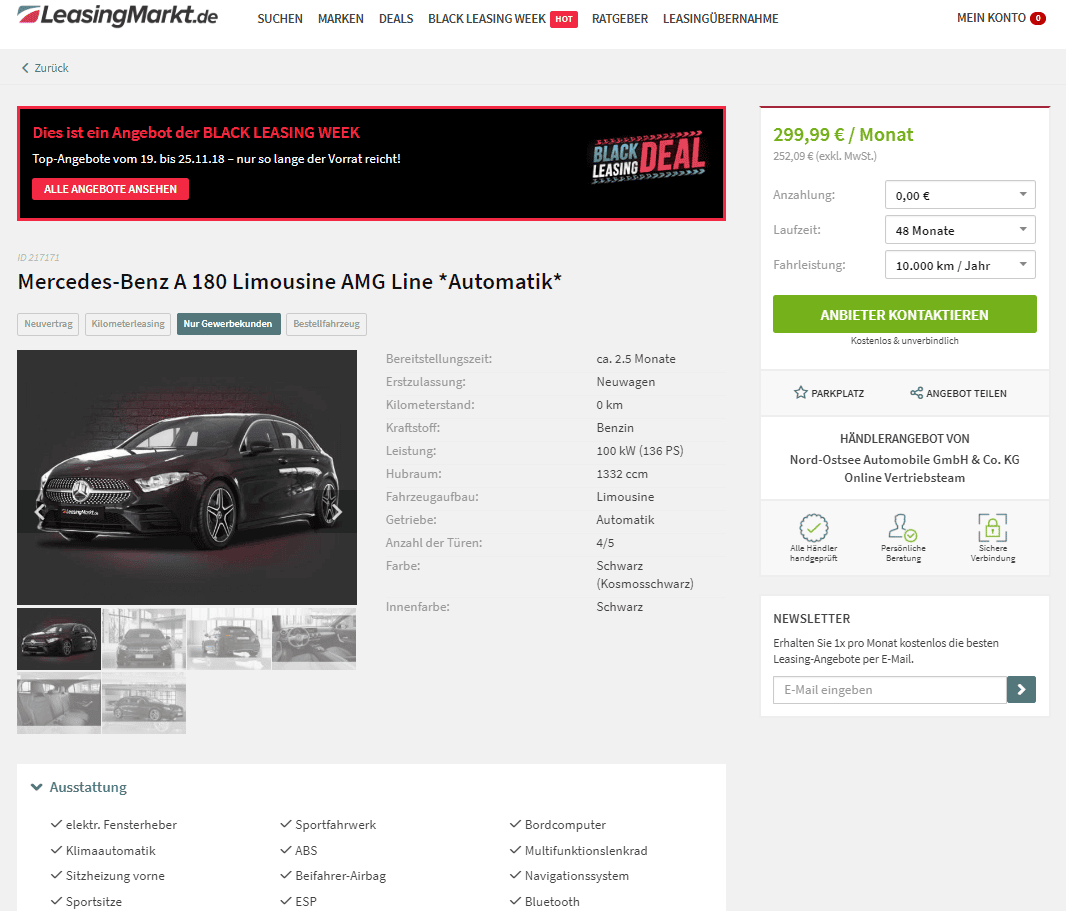Screen dimensions: 1066x911
Task: Click the Zurück back arrow icon
Action: 25,68
